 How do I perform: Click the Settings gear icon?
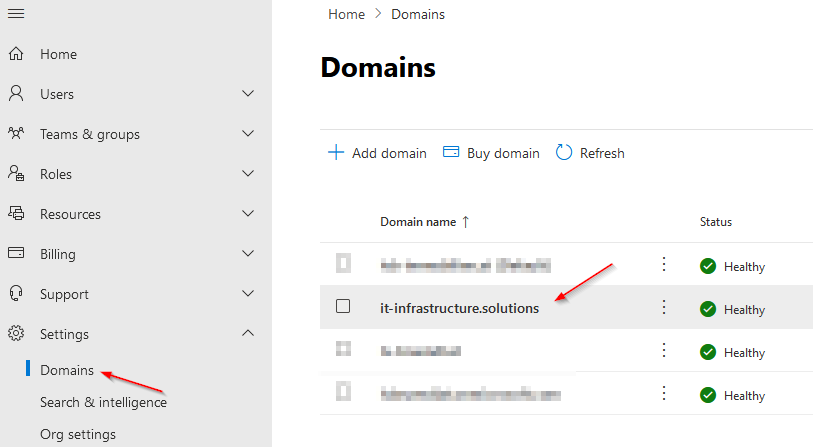coord(16,333)
